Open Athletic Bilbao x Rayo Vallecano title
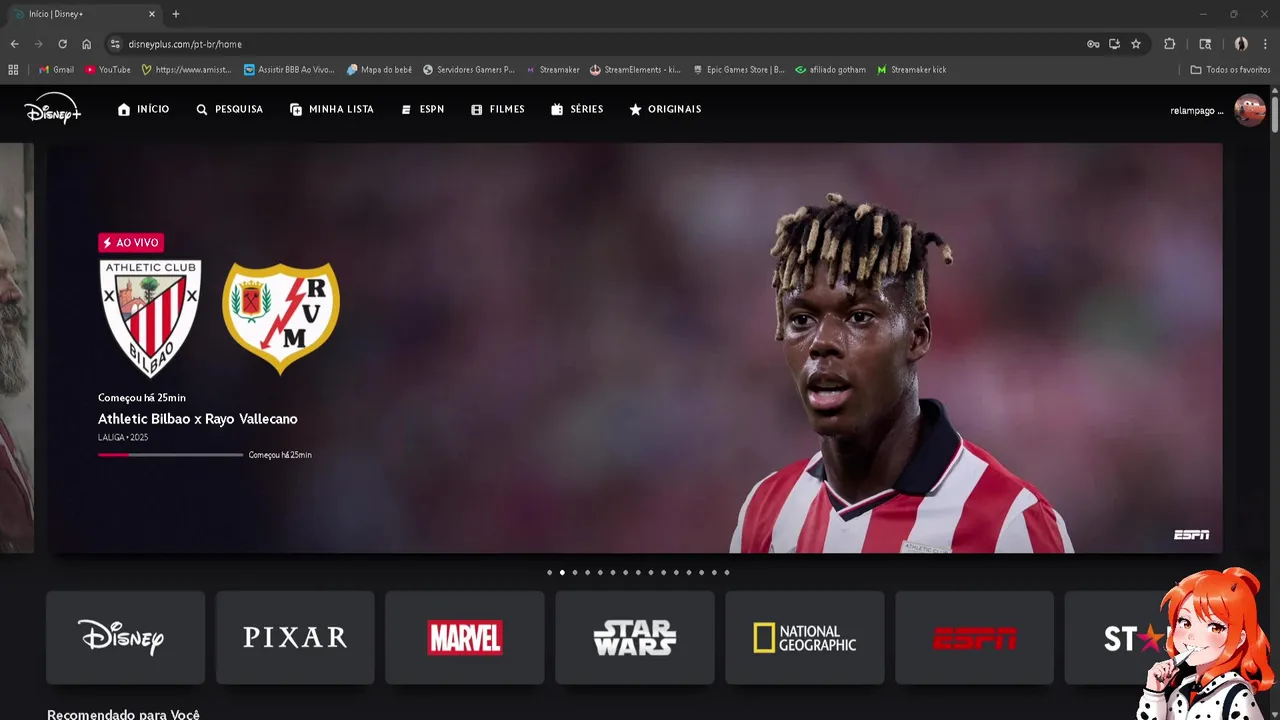 coord(198,419)
